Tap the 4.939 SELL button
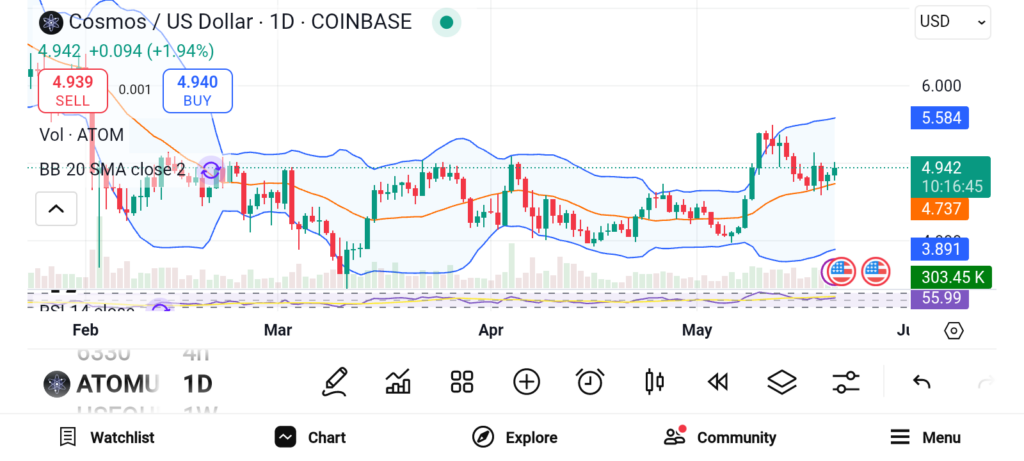 click(72, 91)
